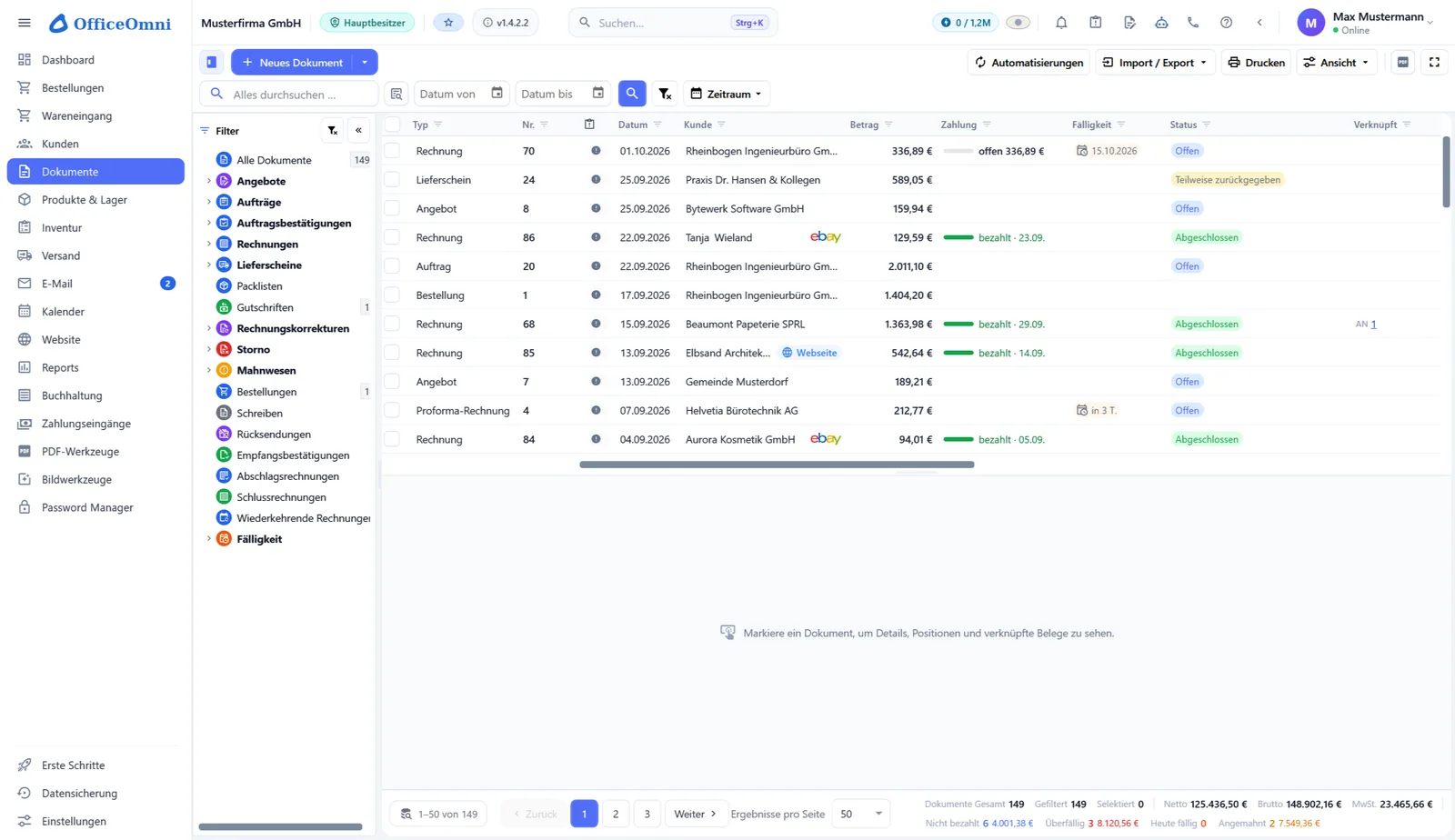Tick checkbox of Proforma-Rechnung 4 row
The image size is (1455, 840).
[x=392, y=410]
